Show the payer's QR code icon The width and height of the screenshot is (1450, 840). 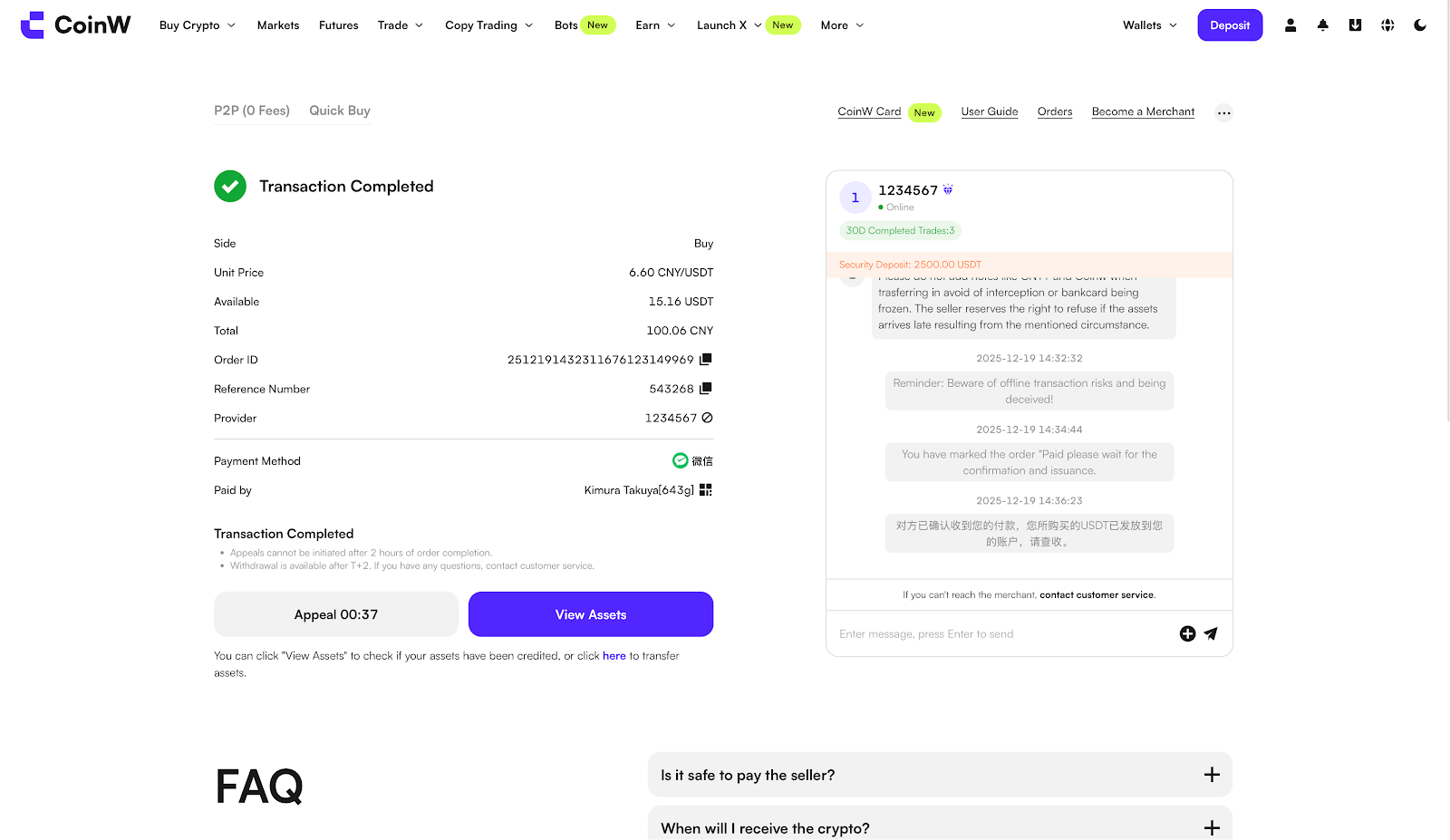click(705, 490)
